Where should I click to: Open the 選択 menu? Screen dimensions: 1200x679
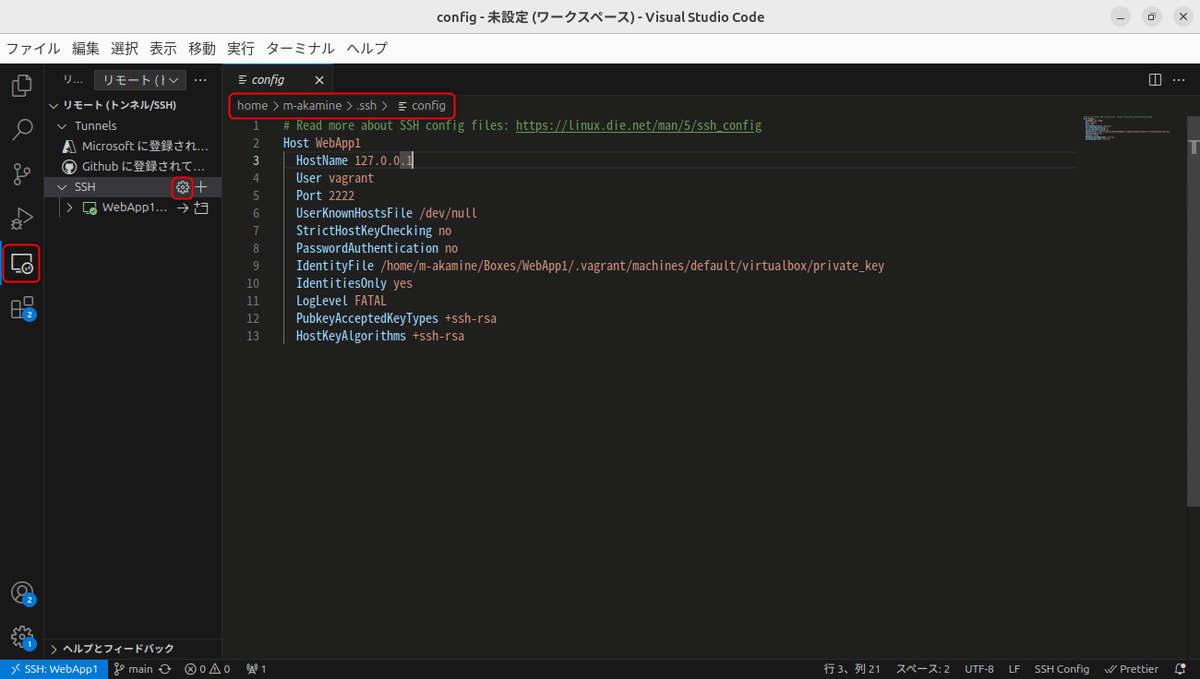point(124,48)
